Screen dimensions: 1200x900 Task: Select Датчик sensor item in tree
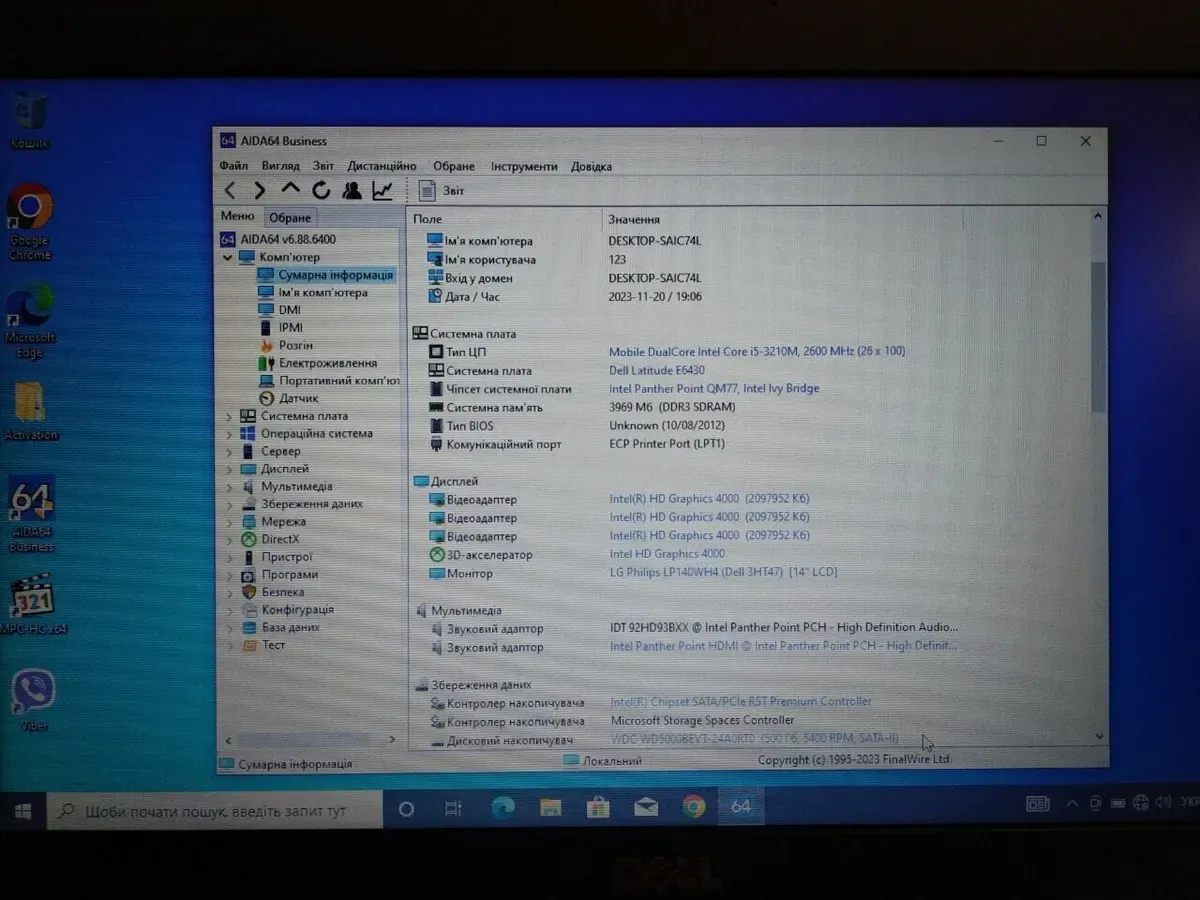pos(298,398)
